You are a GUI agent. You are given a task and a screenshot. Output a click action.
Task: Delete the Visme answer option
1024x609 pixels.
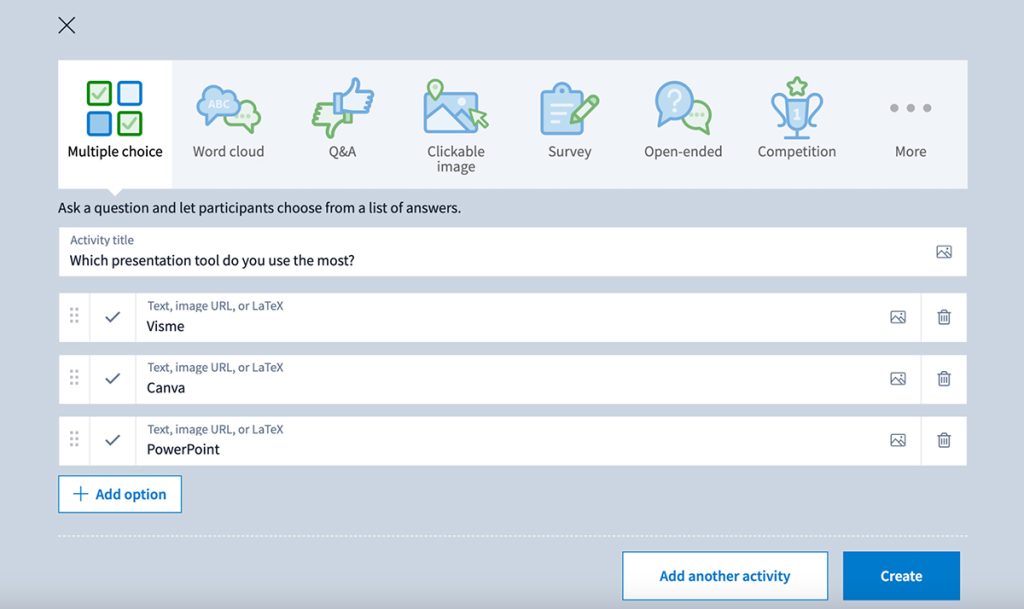(943, 316)
